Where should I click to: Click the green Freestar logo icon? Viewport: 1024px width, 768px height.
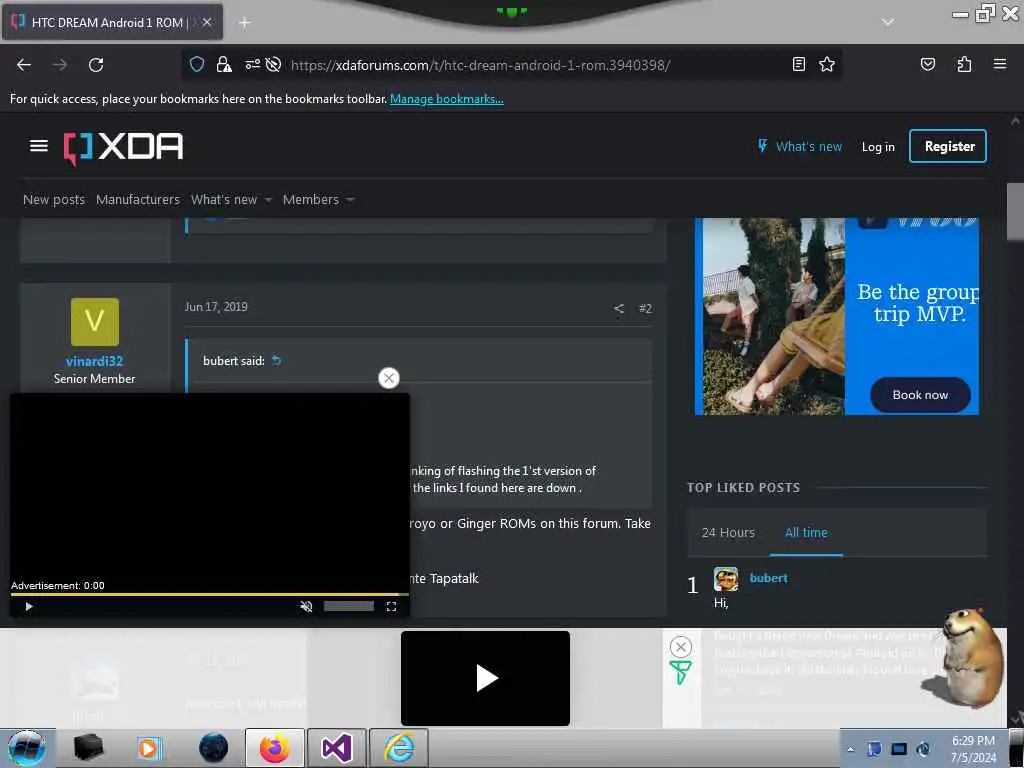(x=680, y=673)
